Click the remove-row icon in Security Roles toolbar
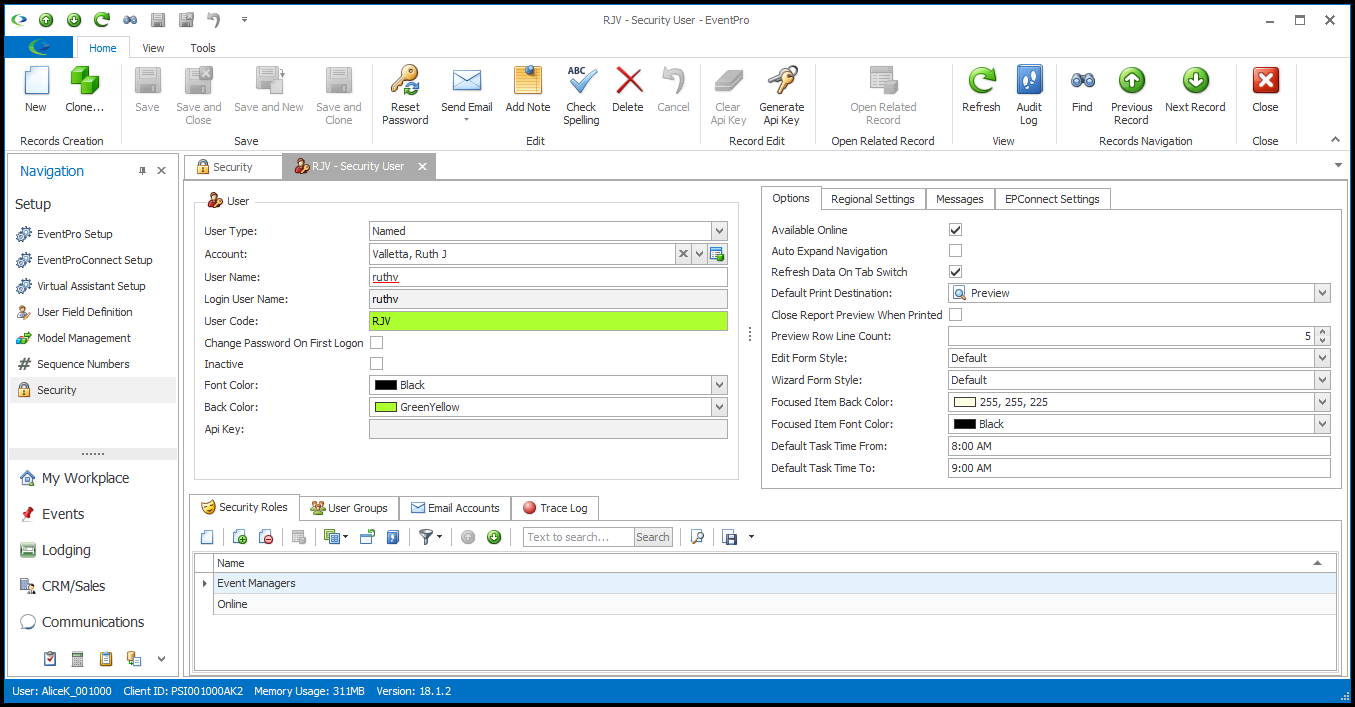Viewport: 1355px width, 707px height. pyautogui.click(x=266, y=537)
